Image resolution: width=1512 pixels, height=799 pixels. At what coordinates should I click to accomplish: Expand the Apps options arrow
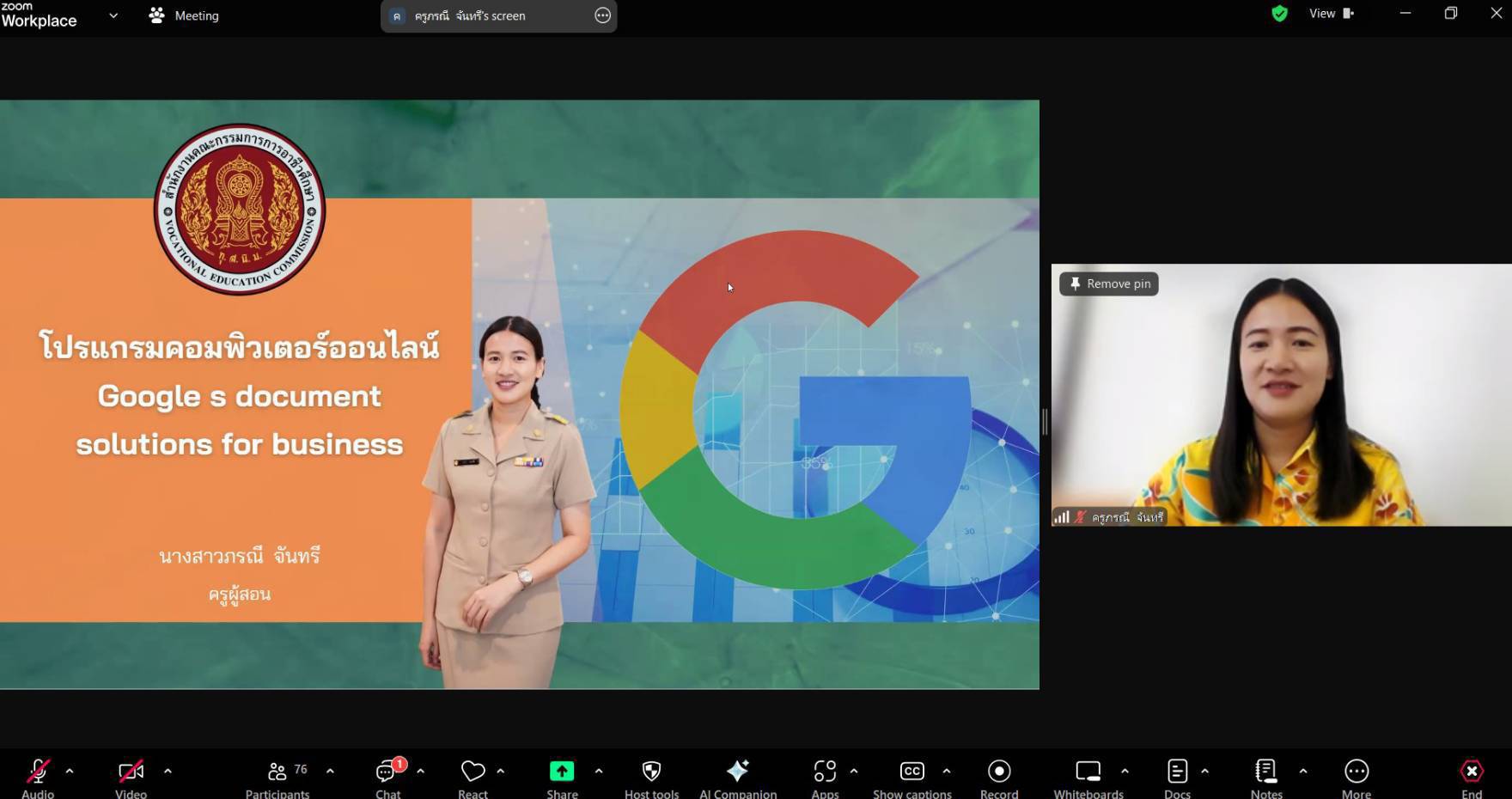(x=853, y=772)
